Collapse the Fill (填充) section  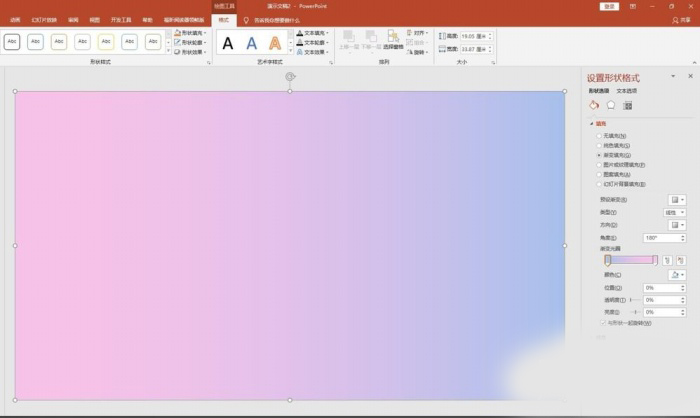pyautogui.click(x=592, y=124)
